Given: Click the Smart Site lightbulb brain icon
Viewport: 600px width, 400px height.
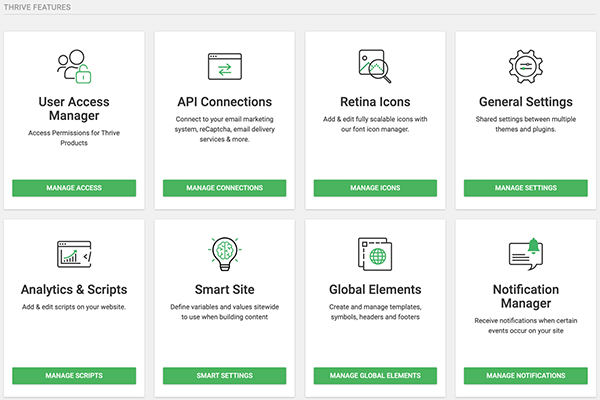Looking at the screenshot, I should pyautogui.click(x=225, y=254).
